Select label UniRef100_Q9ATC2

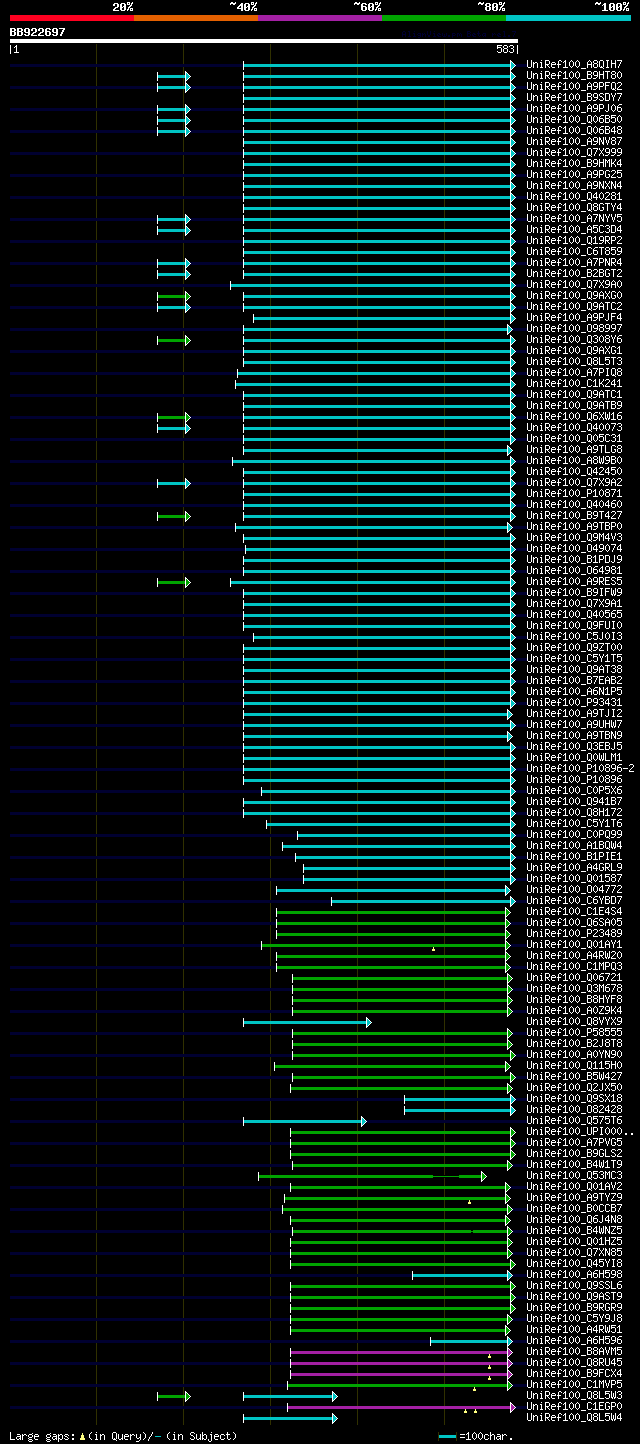tap(574, 306)
